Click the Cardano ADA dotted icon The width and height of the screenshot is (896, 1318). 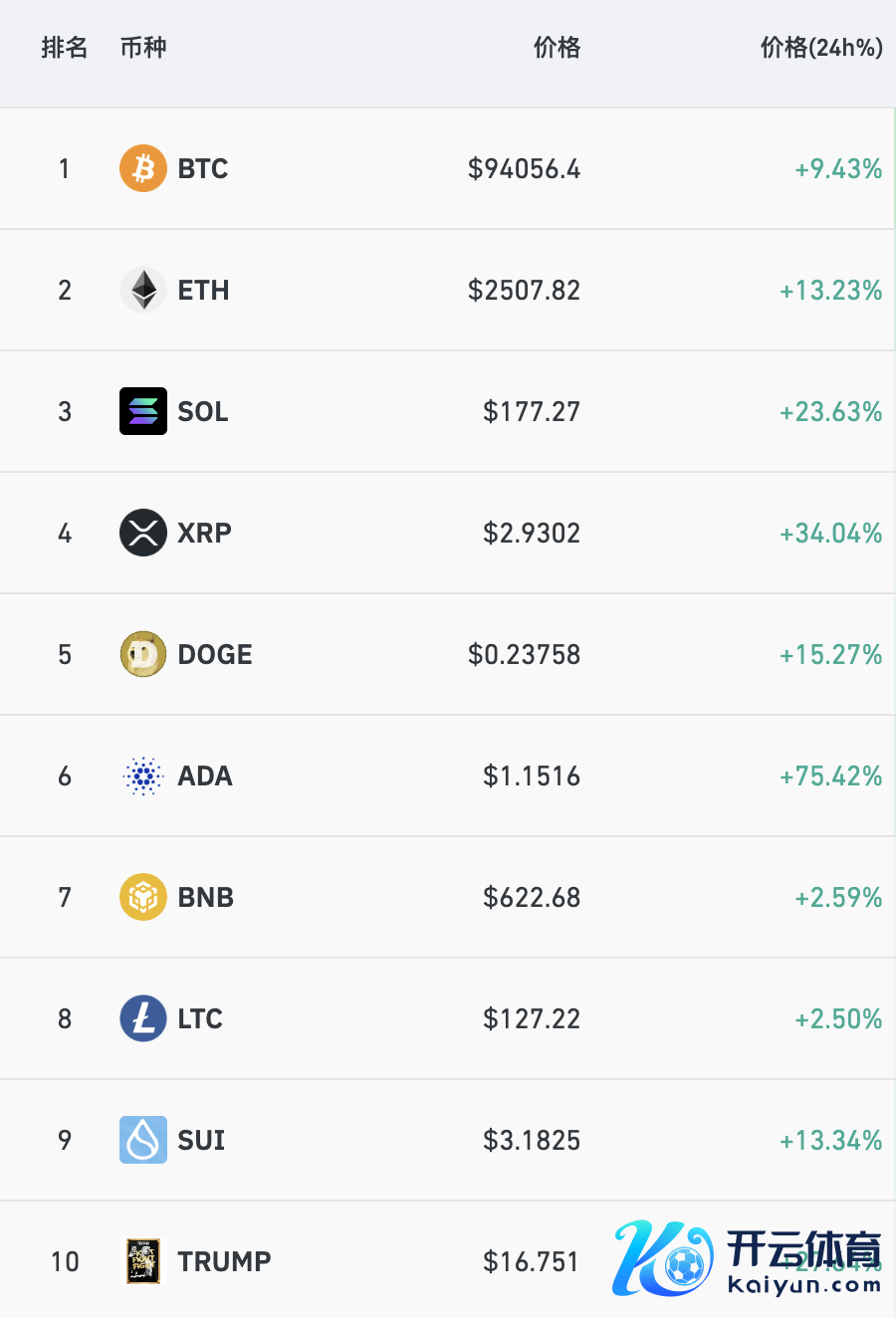point(143,775)
